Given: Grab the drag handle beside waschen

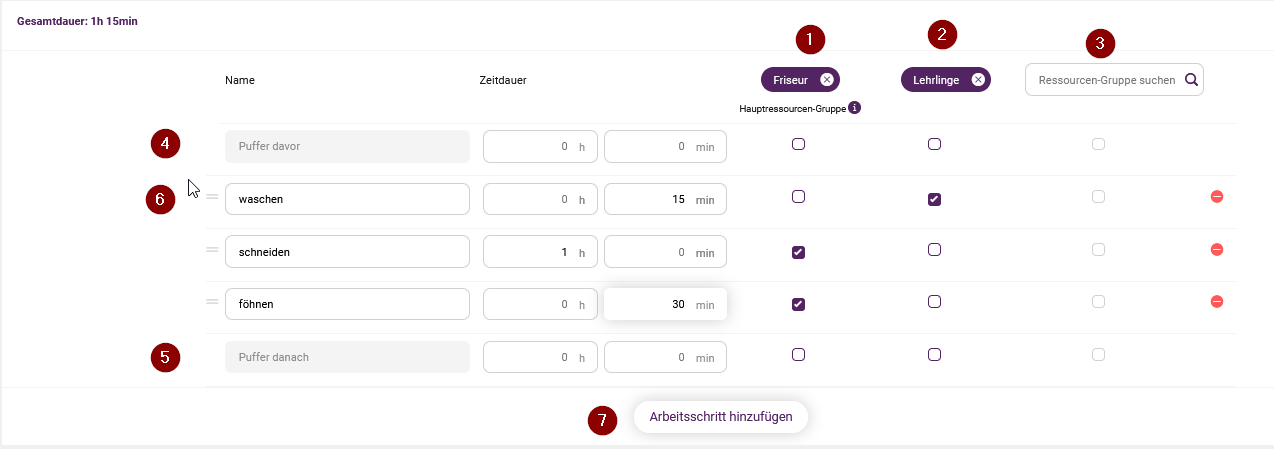Looking at the screenshot, I should (x=212, y=197).
